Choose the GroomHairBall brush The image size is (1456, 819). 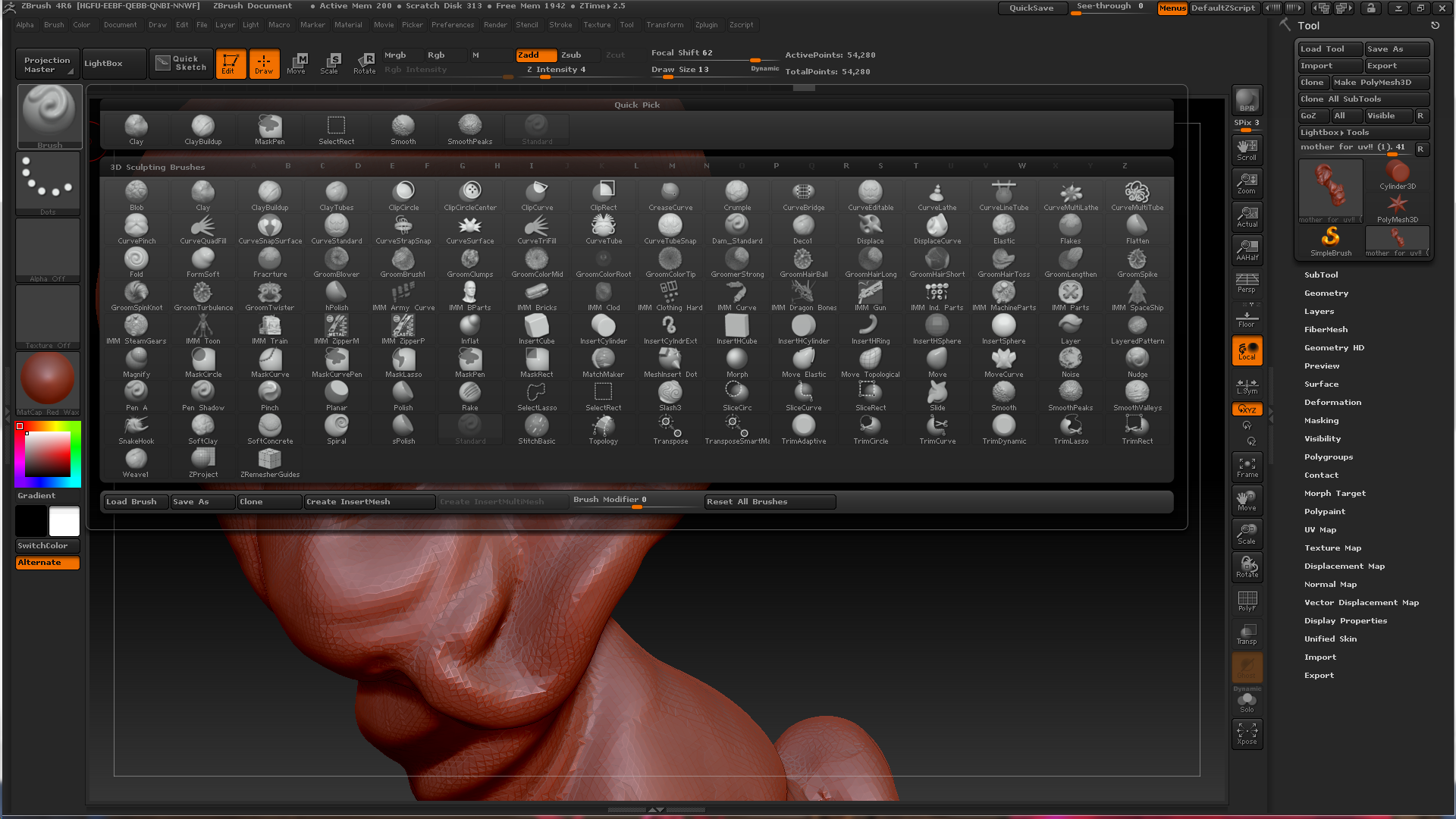tap(804, 262)
